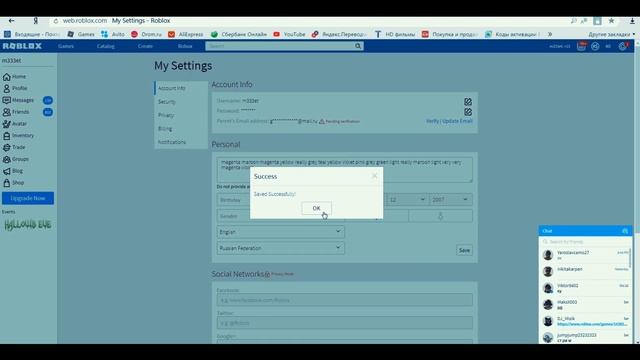Open the Russian Federation country dropdown
This screenshot has height=360, width=640.
click(x=280, y=248)
